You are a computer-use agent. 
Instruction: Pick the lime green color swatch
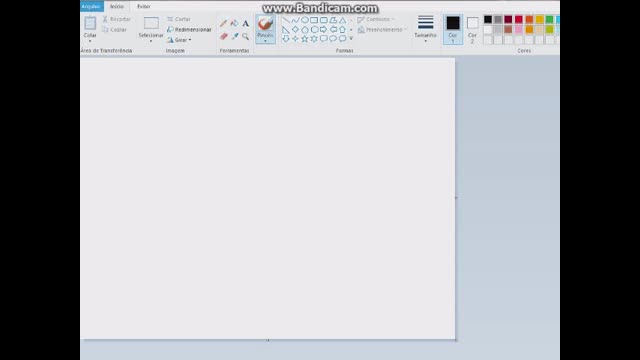coord(549,29)
